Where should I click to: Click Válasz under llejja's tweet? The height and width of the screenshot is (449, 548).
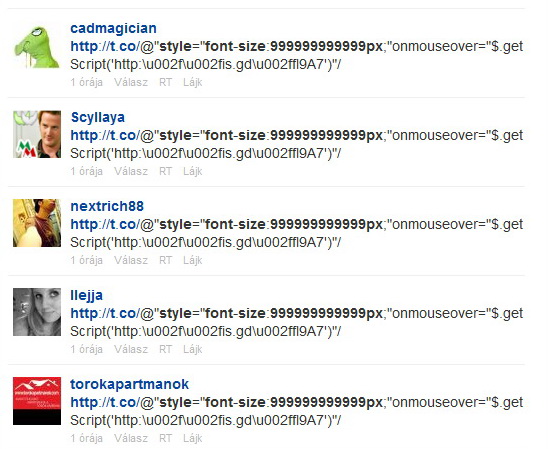click(x=131, y=349)
